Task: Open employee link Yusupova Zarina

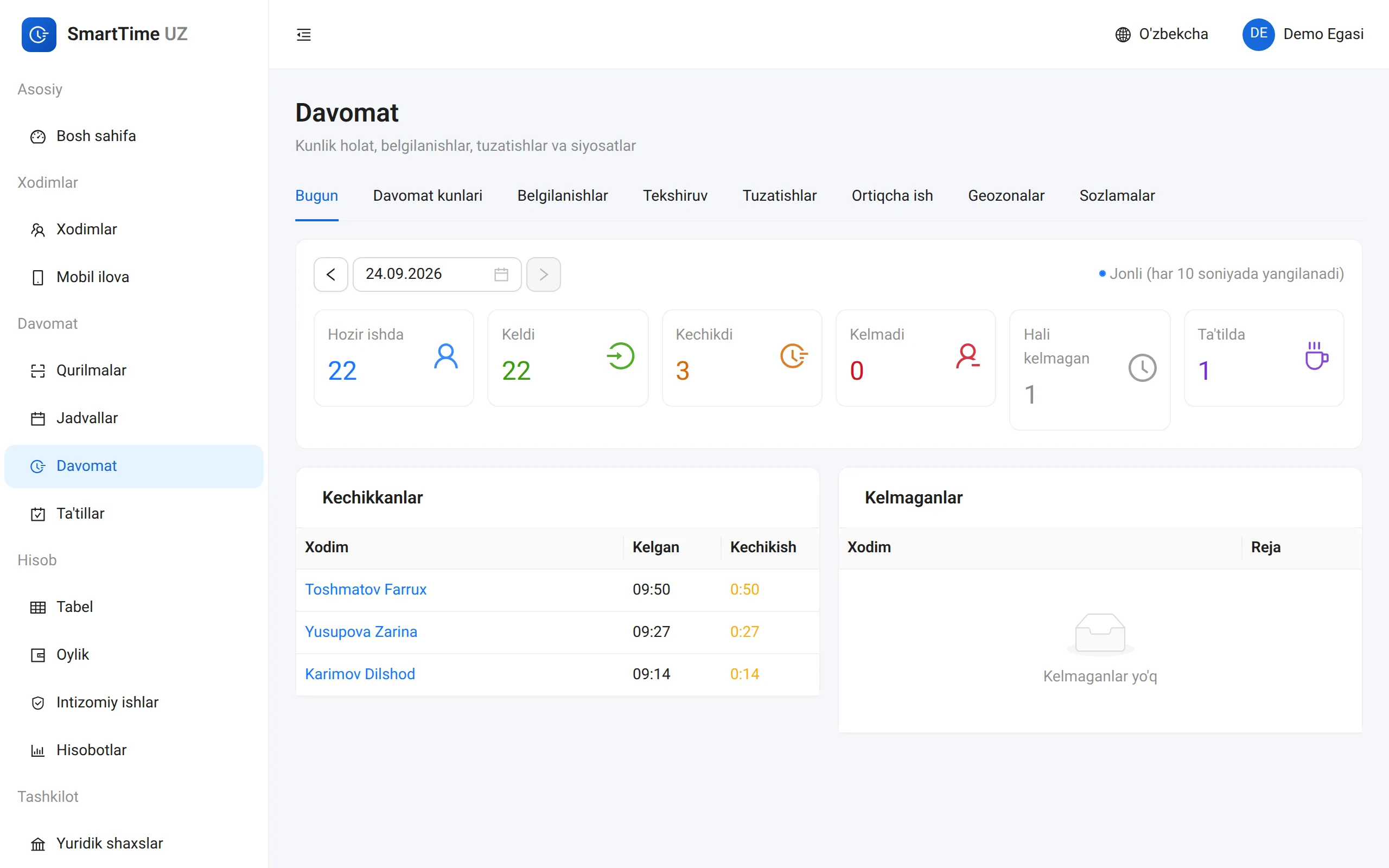Action: pyautogui.click(x=361, y=632)
